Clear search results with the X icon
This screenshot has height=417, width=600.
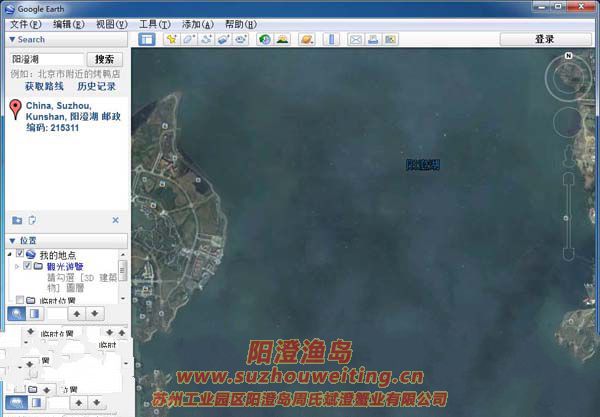point(115,220)
